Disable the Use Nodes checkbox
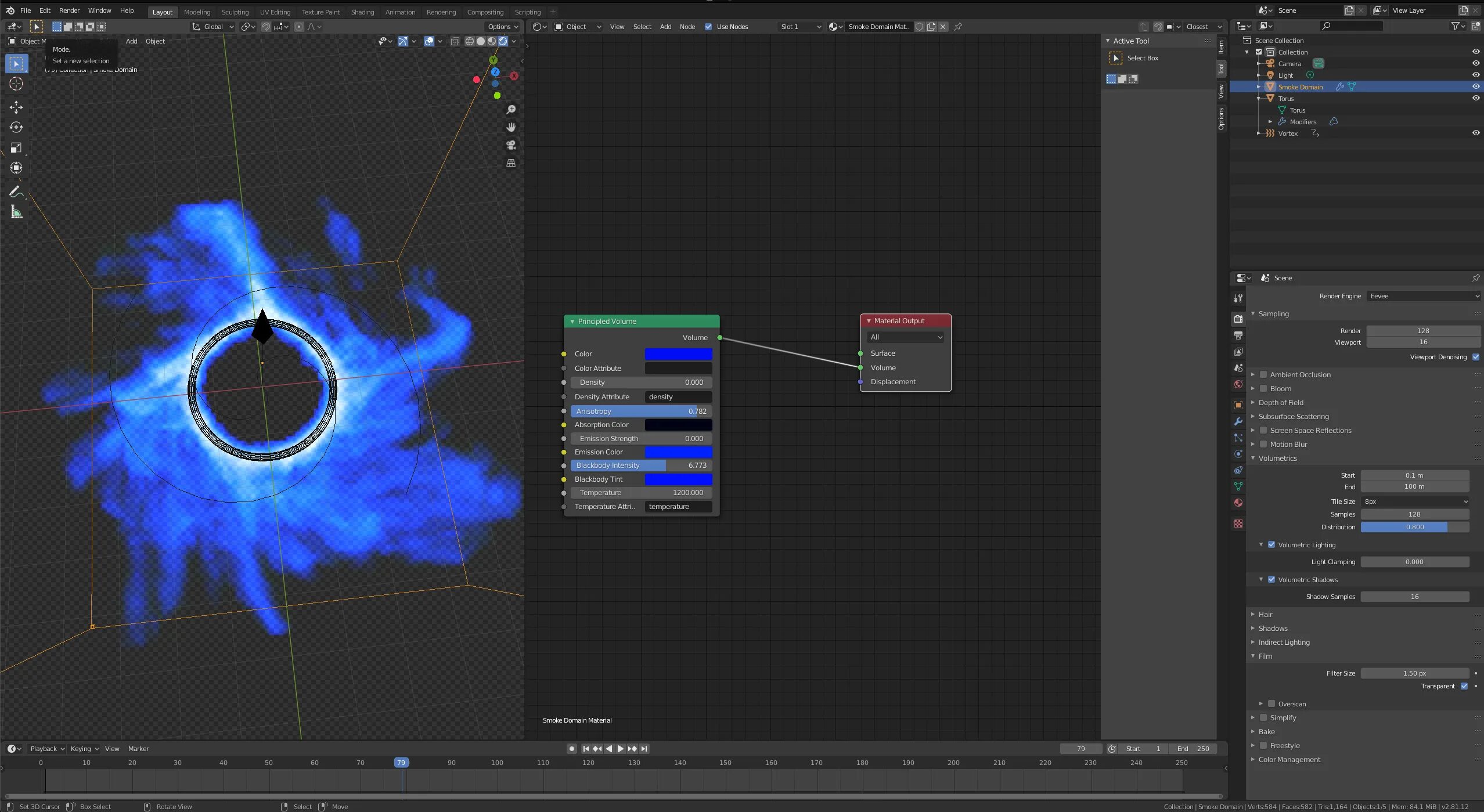1484x812 pixels. (x=708, y=27)
